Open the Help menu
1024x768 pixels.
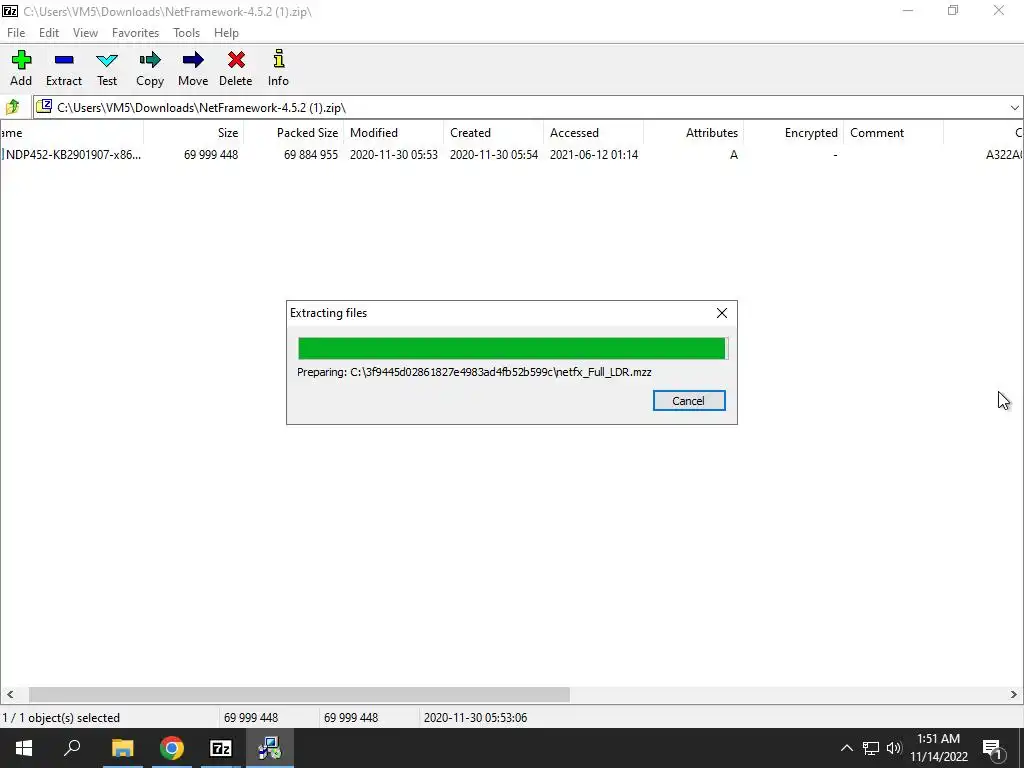pos(226,33)
